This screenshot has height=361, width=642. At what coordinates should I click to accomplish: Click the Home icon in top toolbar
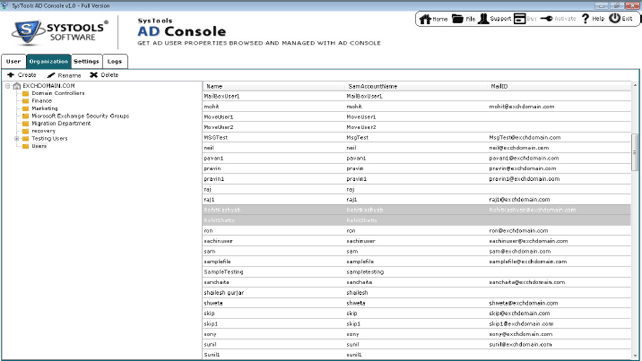425,19
